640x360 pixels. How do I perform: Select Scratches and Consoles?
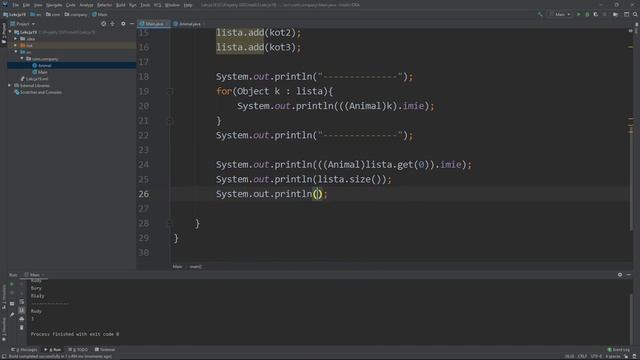click(x=38, y=92)
